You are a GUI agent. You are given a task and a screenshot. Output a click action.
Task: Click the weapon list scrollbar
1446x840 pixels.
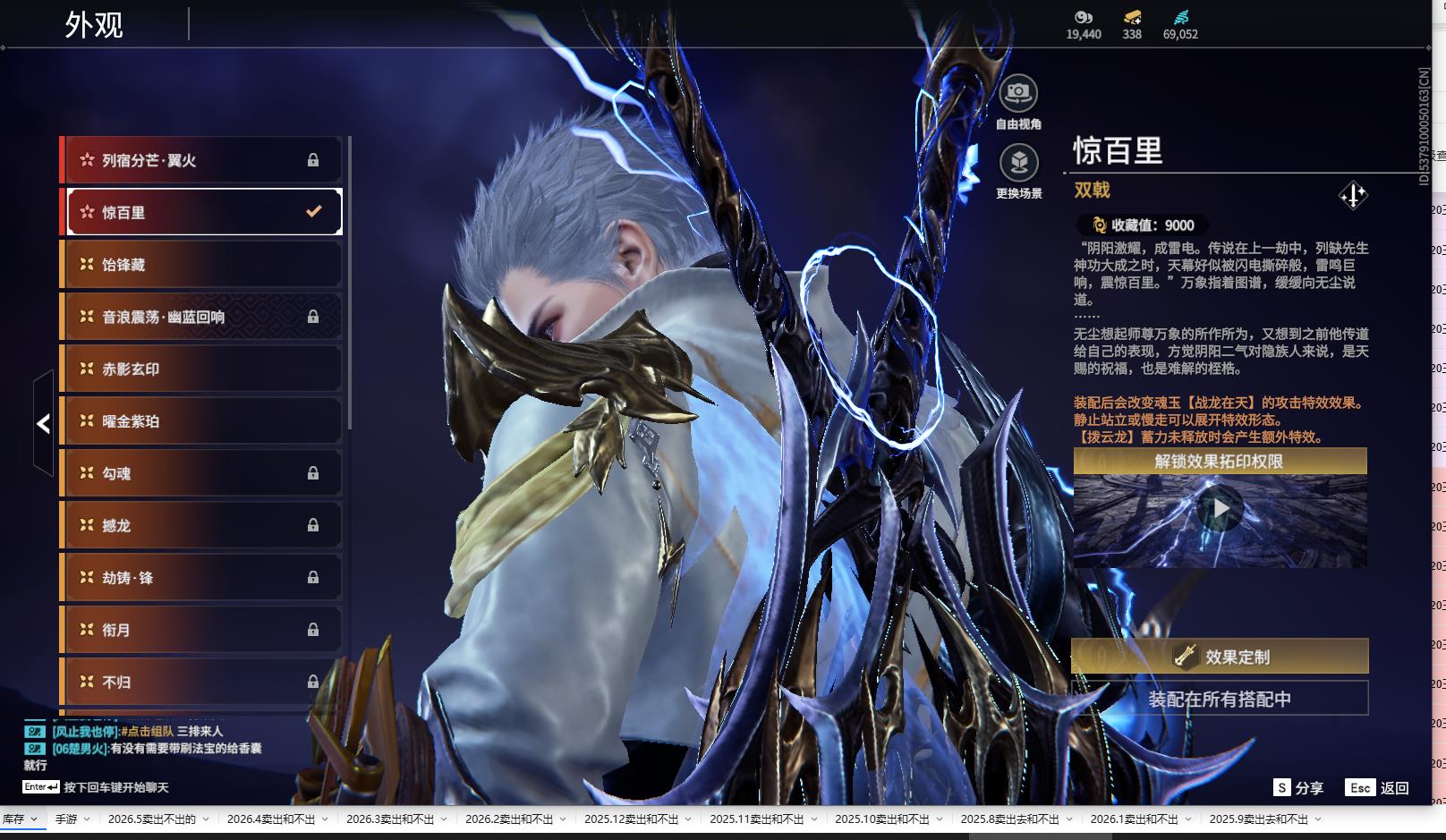(349, 282)
